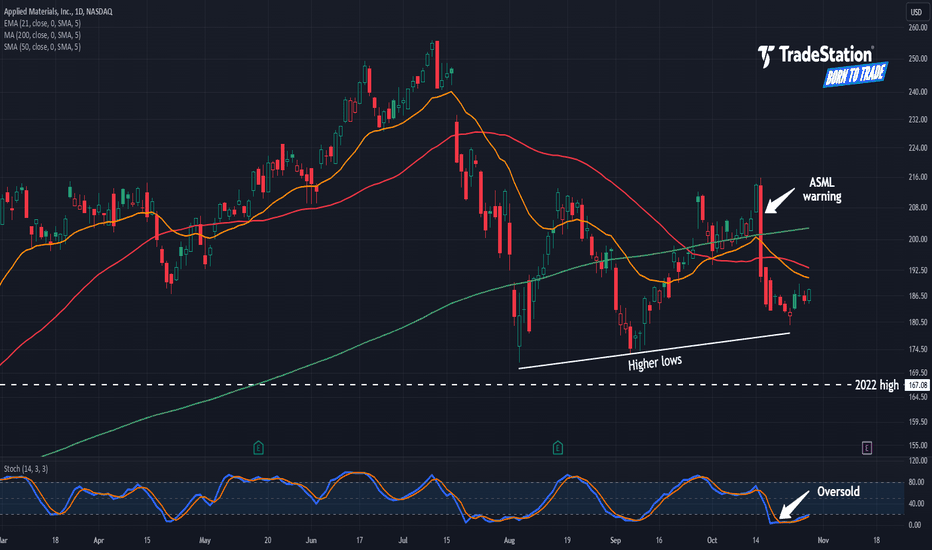Click the 200.00 price axis label
This screenshot has width=932, height=550.
(x=918, y=239)
